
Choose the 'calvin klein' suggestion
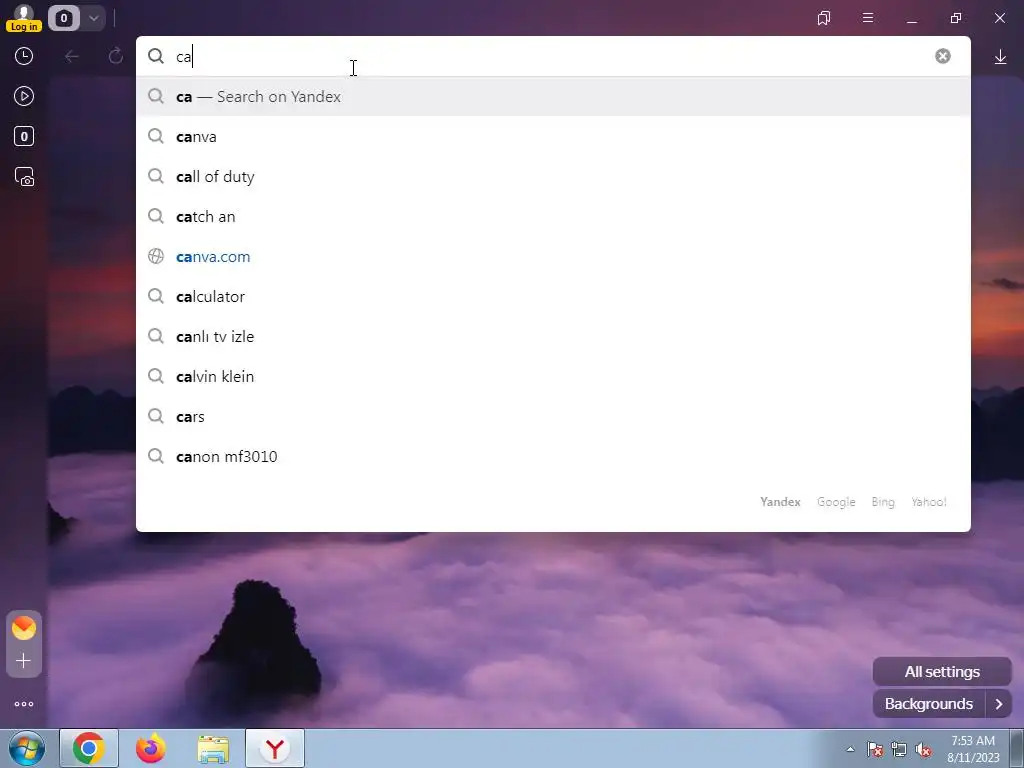[x=553, y=377]
